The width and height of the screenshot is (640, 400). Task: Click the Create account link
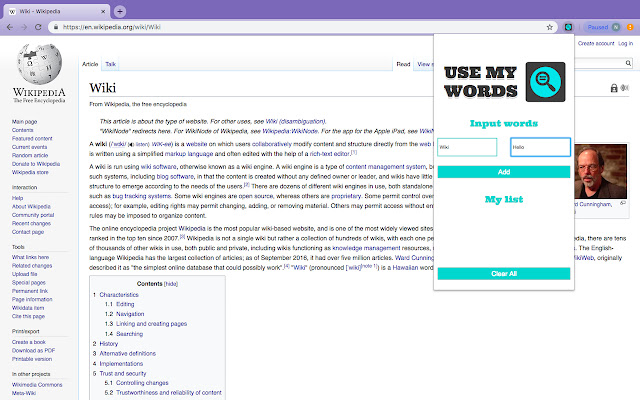[x=596, y=43]
